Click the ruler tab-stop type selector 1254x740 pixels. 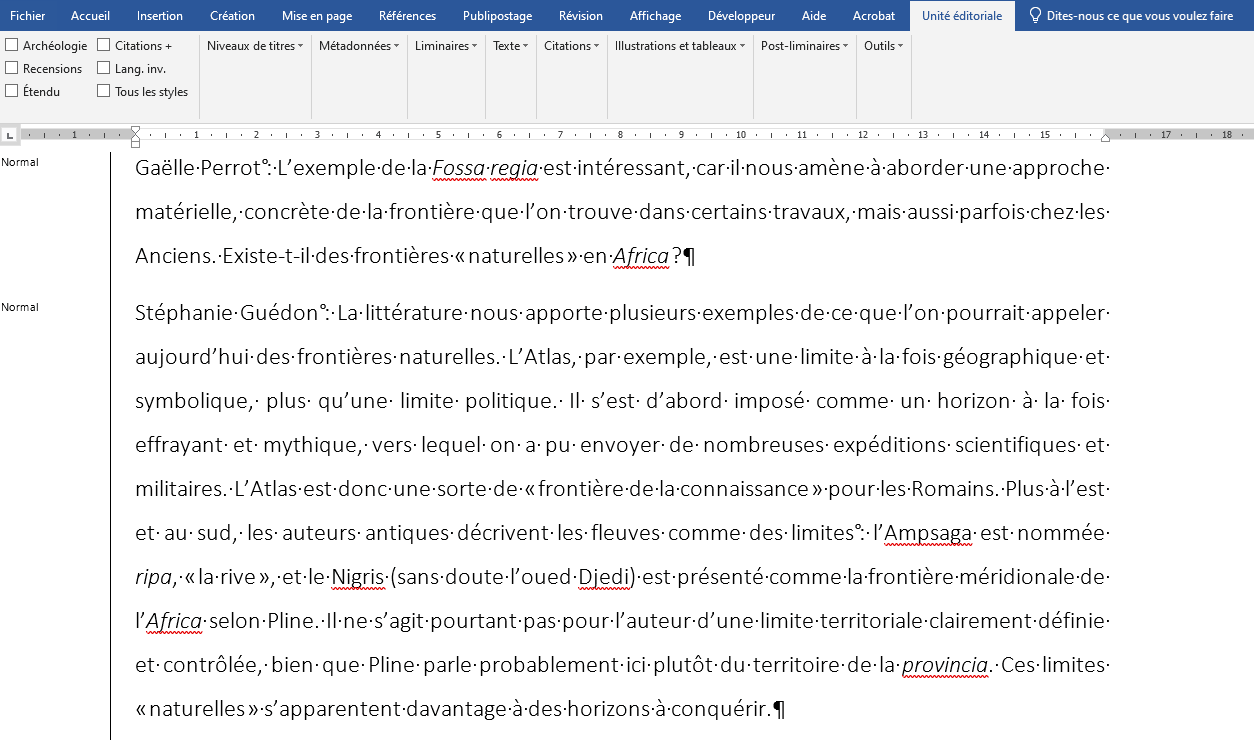tap(9, 134)
